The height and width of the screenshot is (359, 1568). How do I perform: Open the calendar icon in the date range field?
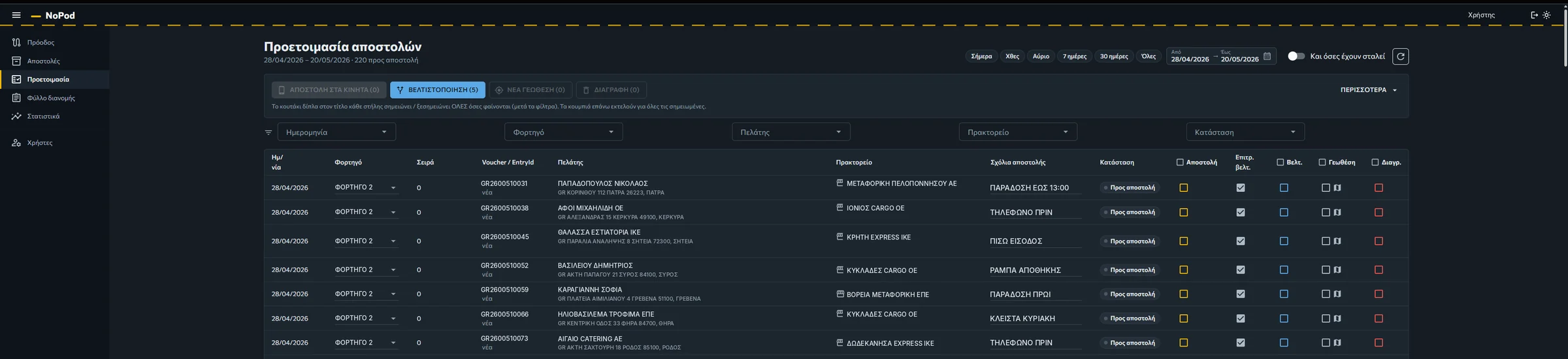(1267, 56)
